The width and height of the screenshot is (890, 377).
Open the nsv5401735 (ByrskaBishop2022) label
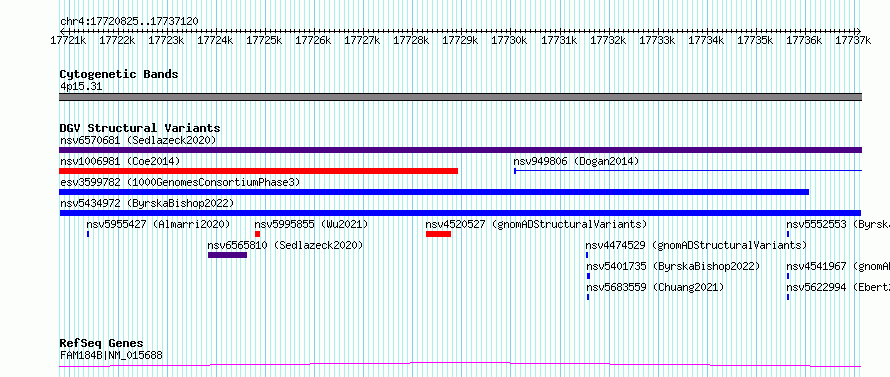click(673, 266)
